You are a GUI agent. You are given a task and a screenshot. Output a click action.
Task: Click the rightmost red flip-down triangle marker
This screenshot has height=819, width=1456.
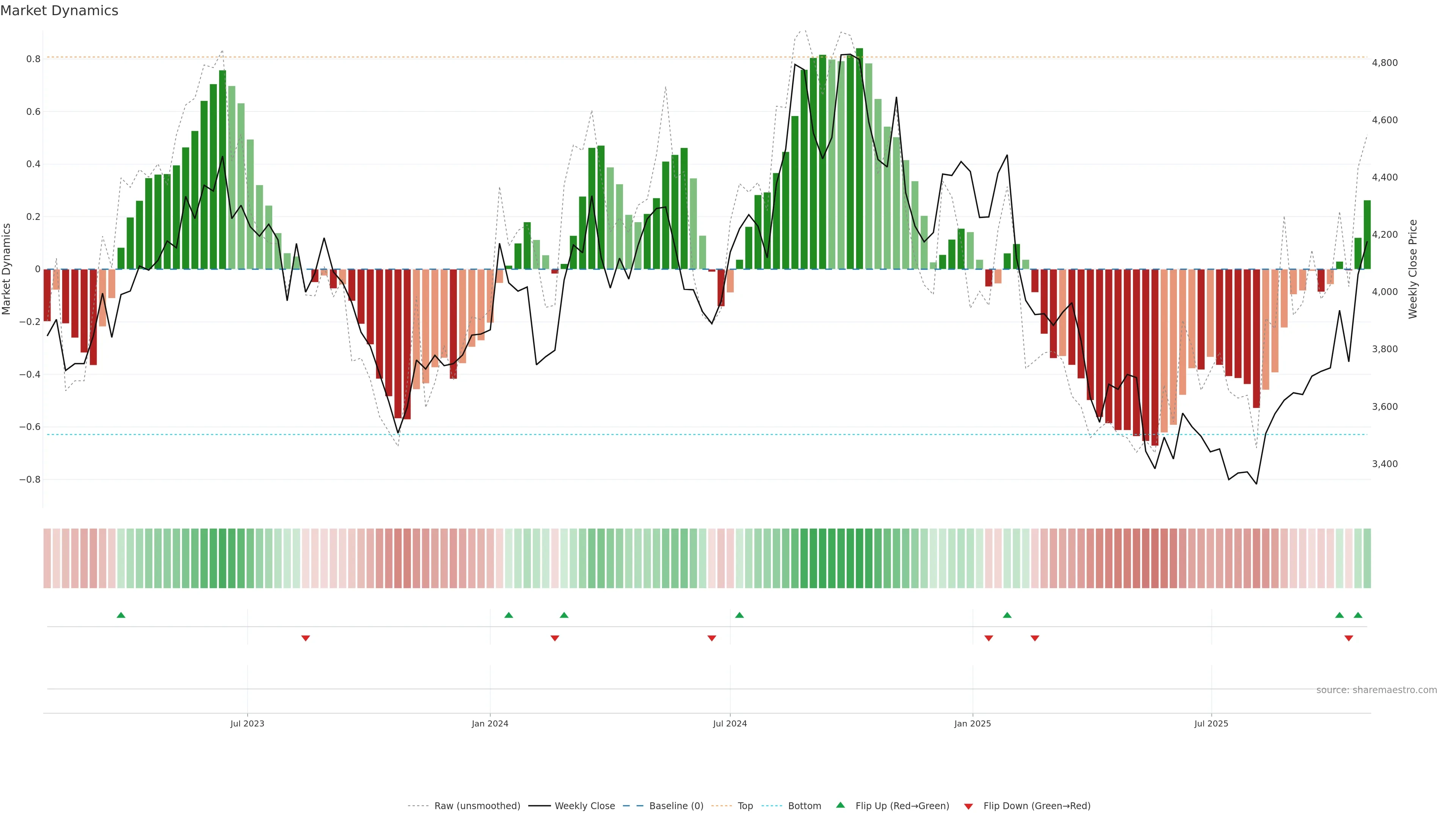point(1349,638)
